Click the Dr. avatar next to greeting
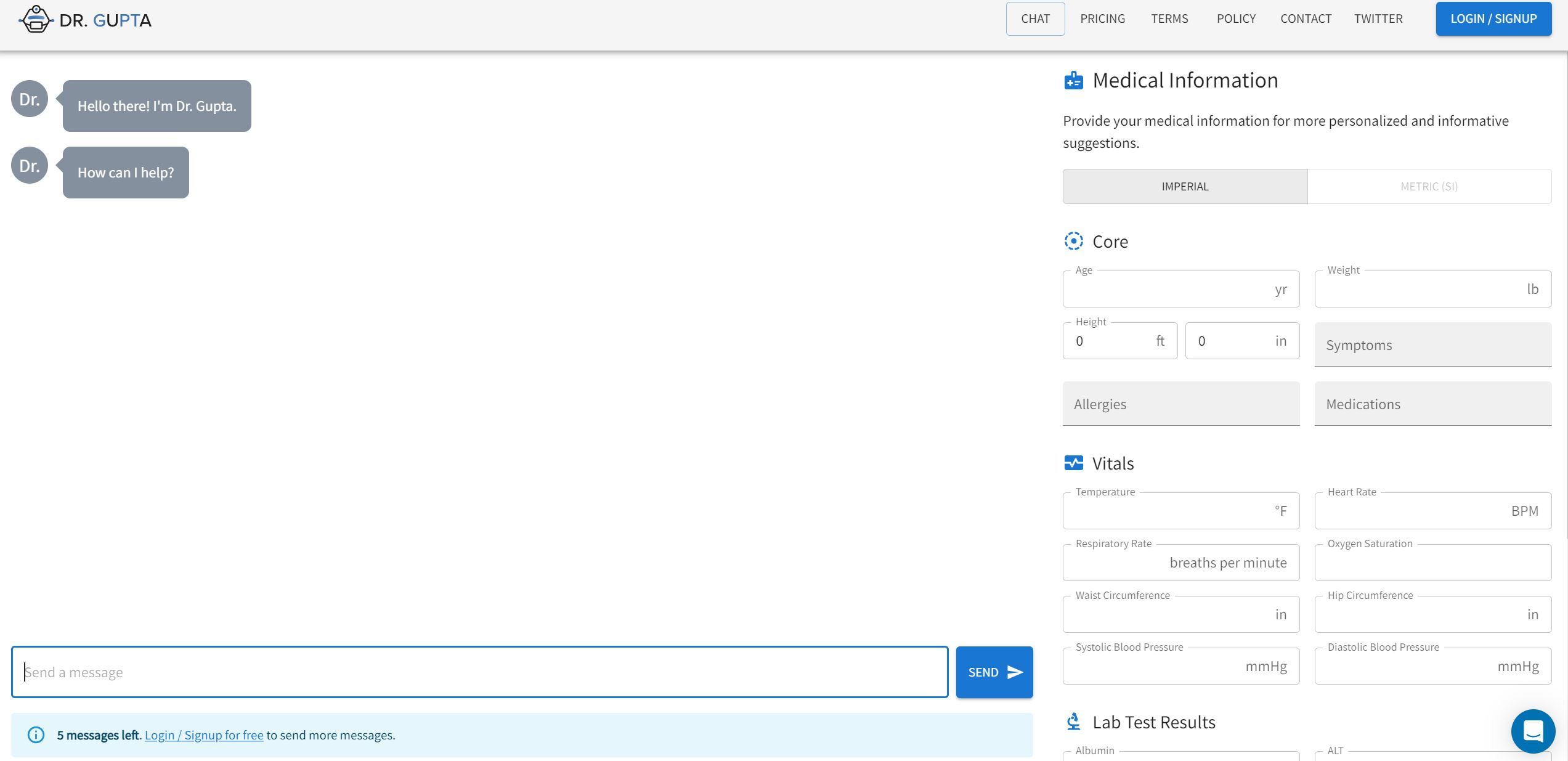 (29, 98)
